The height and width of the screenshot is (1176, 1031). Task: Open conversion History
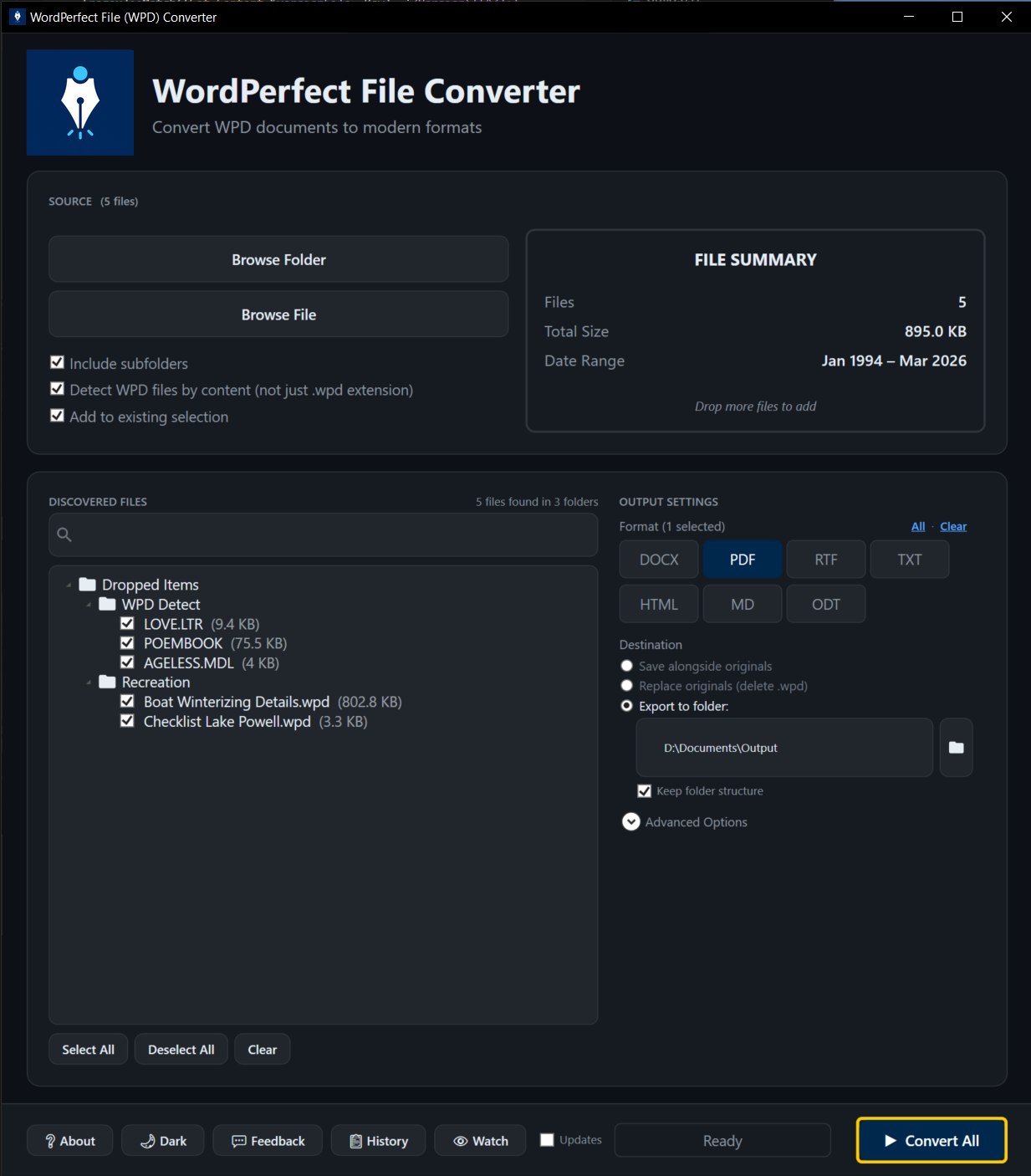[379, 1140]
